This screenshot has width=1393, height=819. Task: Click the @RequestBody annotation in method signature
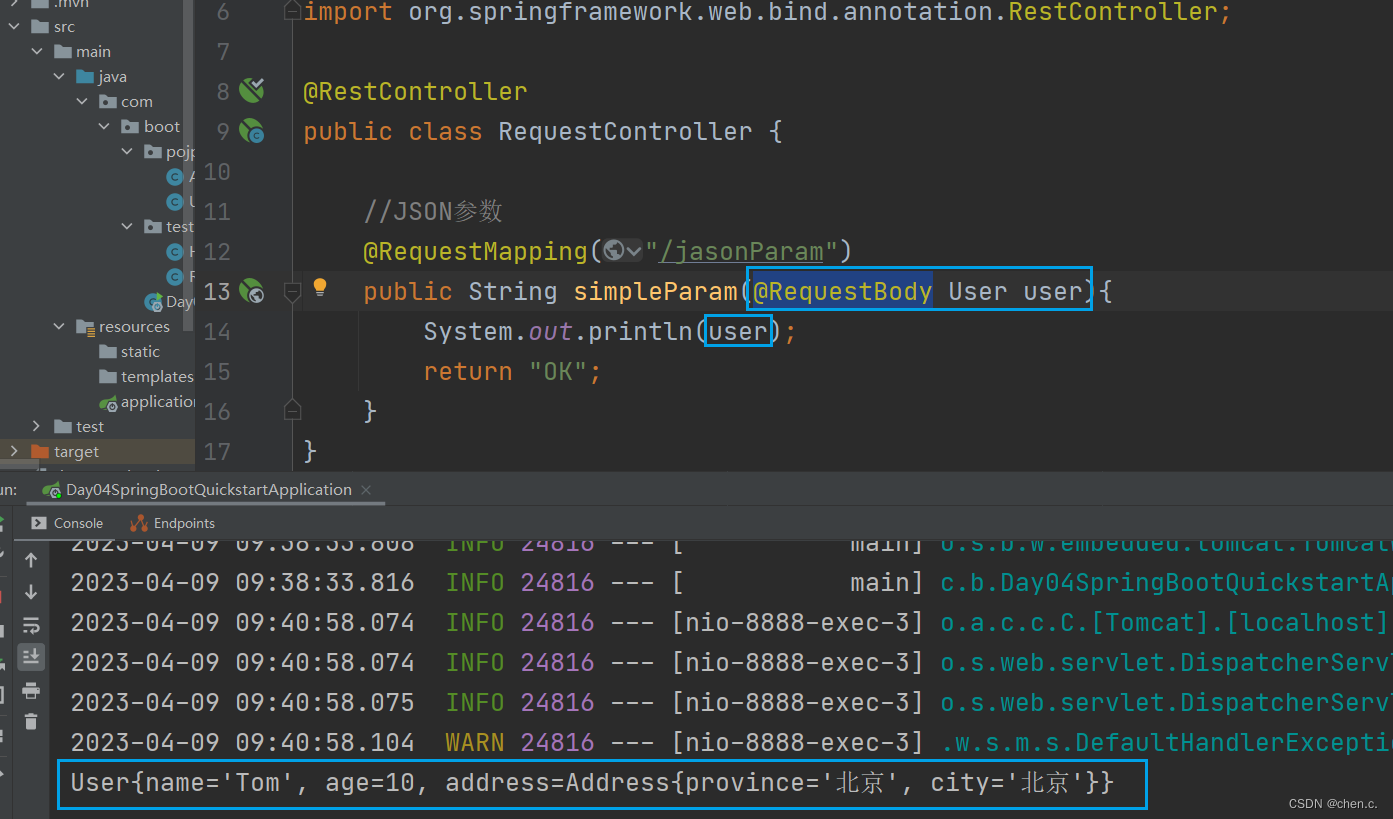[x=842, y=291]
